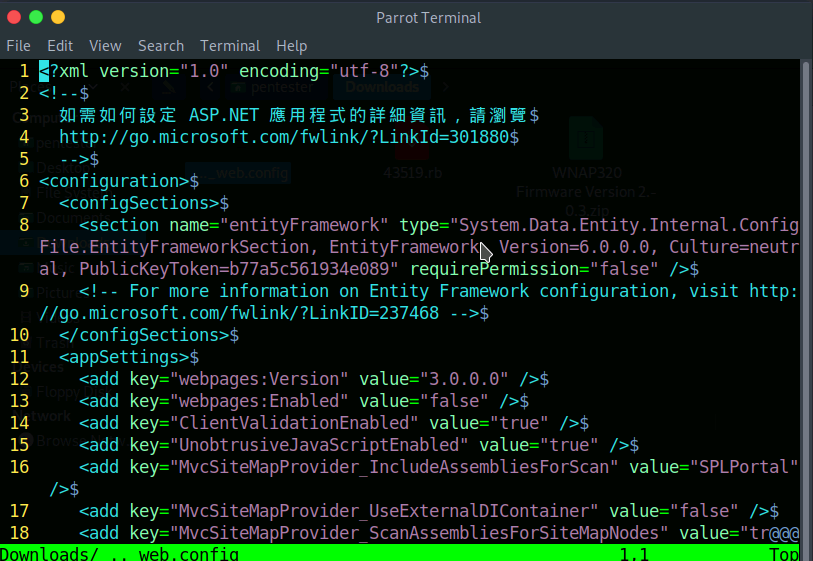This screenshot has height=561, width=813.
Task: Click the "ClientValidationEnabled" key string
Action: (293, 423)
